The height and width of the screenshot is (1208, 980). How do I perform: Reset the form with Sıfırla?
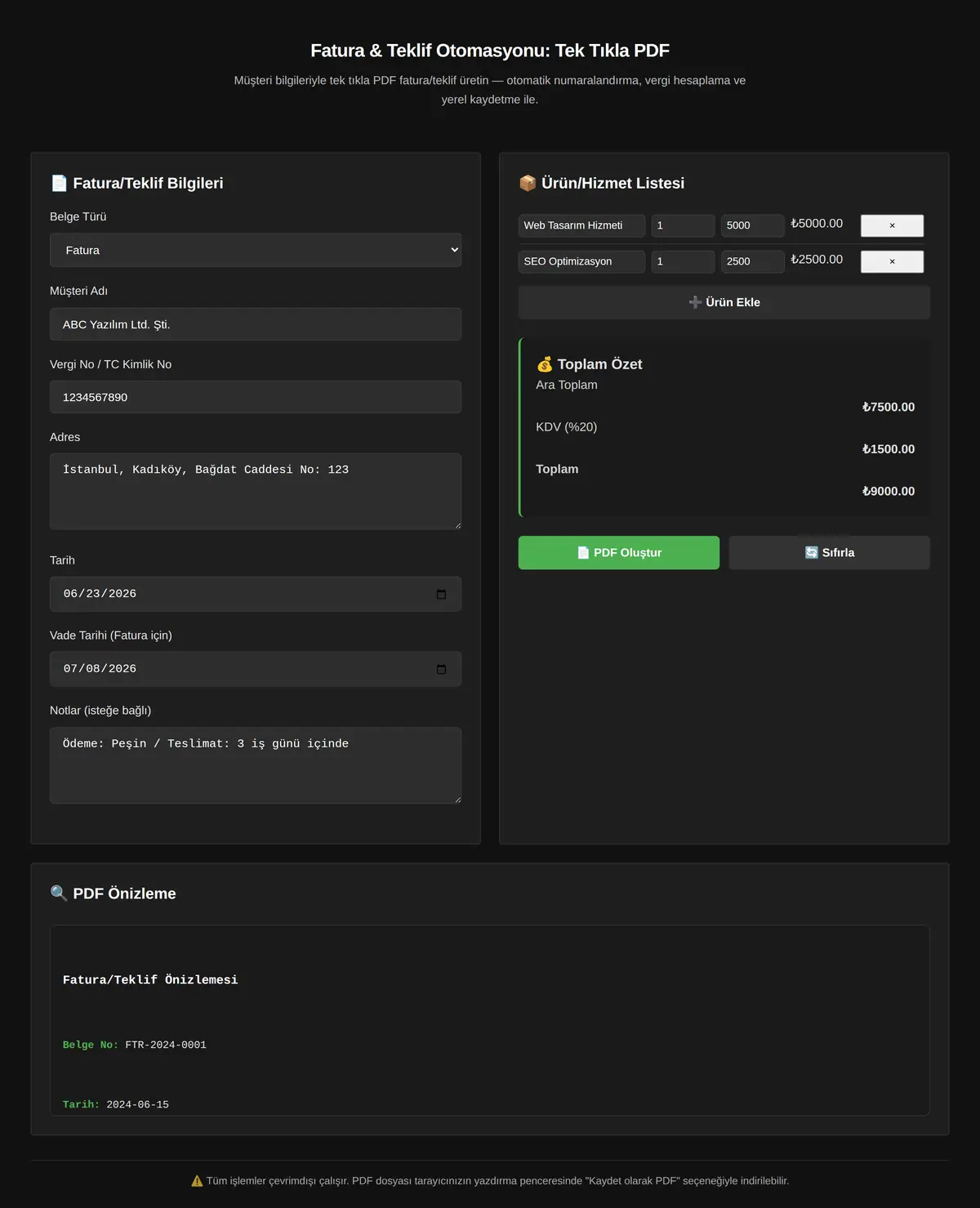tap(829, 553)
